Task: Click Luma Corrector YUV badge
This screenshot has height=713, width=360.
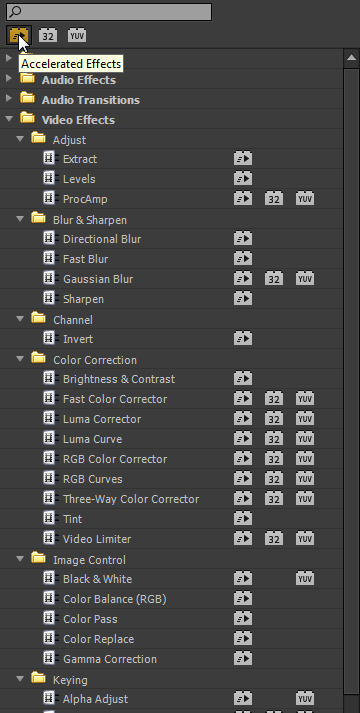Action: [x=305, y=418]
